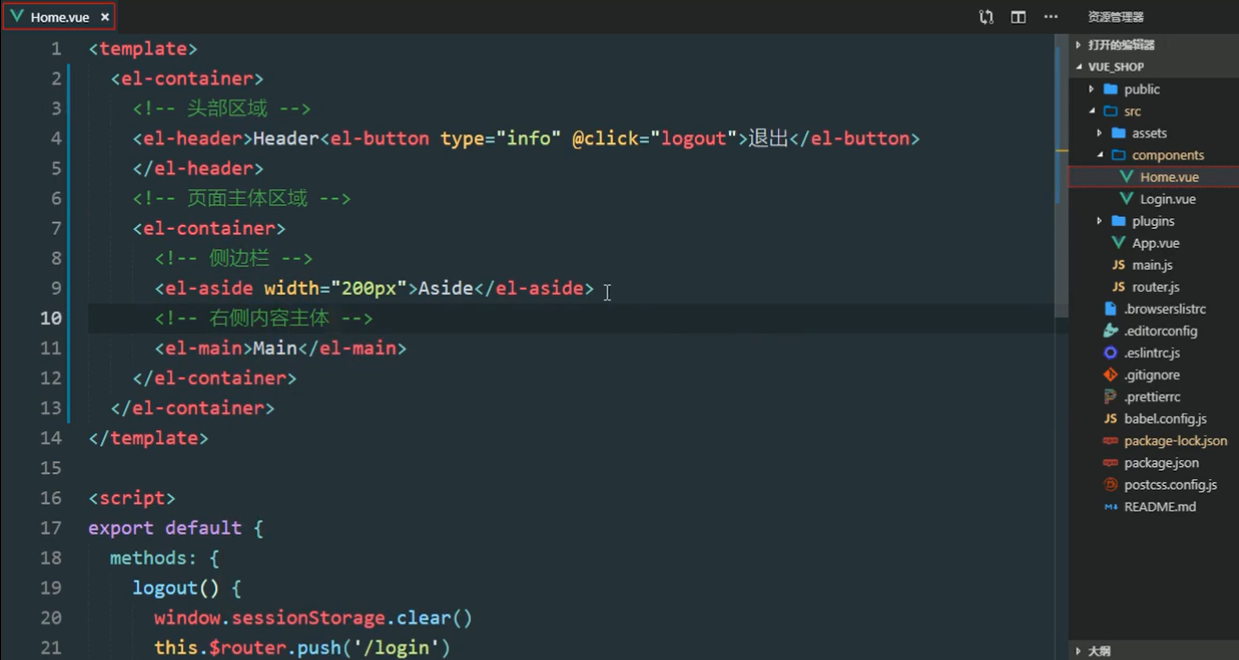Open router.js in the explorer
Screen dimensions: 1239x660
(1156, 287)
